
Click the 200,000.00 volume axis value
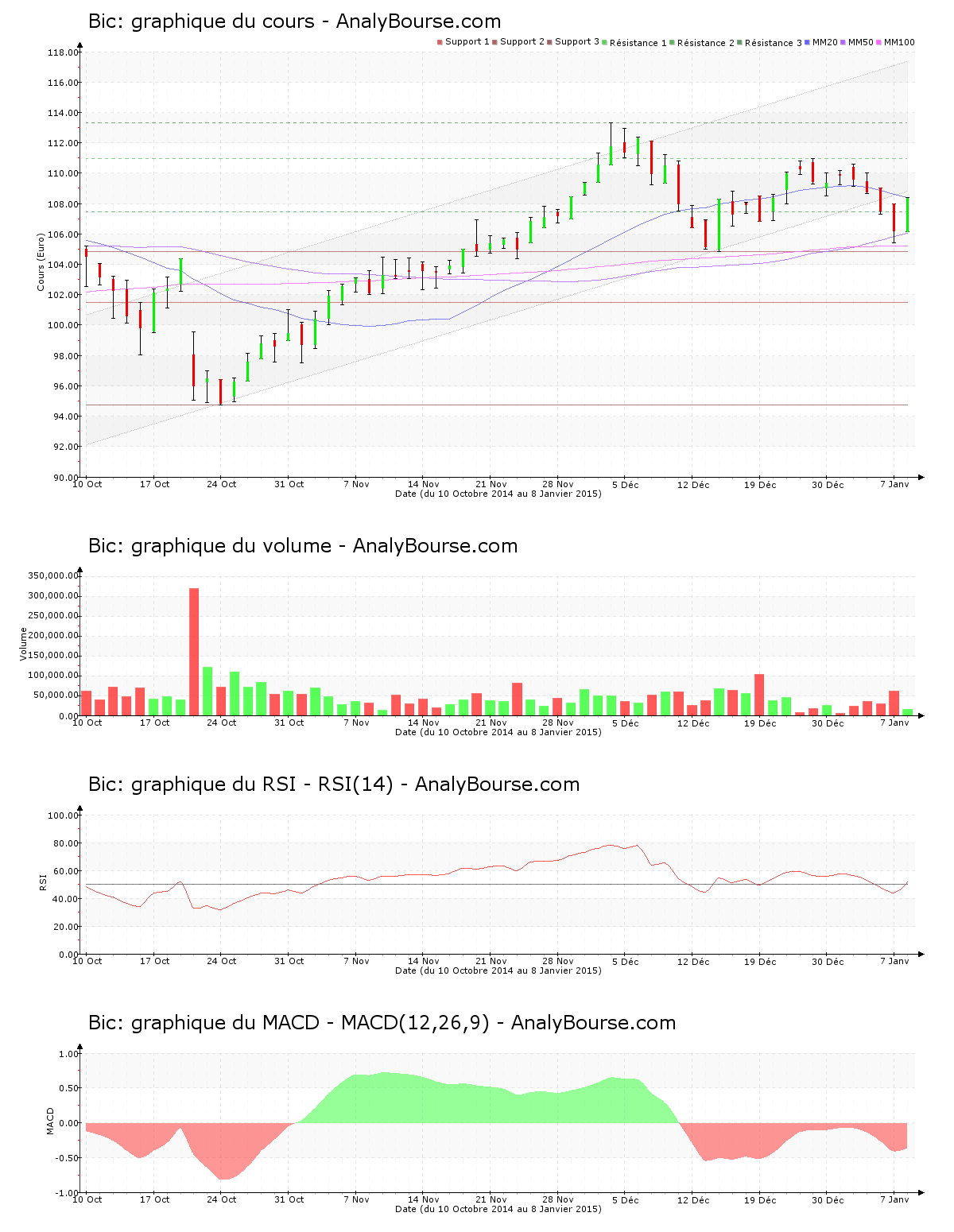(53, 635)
